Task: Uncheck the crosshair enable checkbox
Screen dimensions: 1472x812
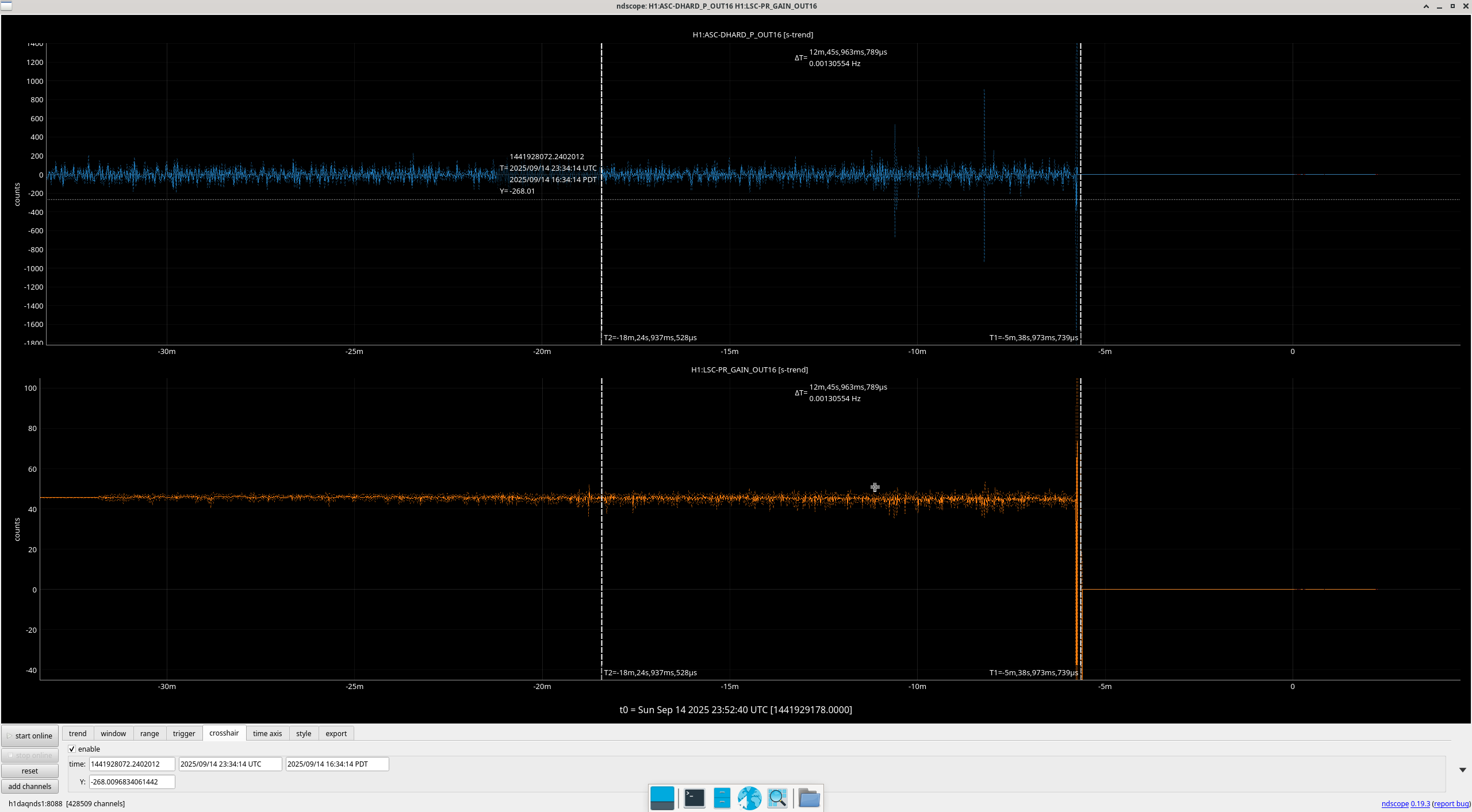Action: pyautogui.click(x=72, y=749)
